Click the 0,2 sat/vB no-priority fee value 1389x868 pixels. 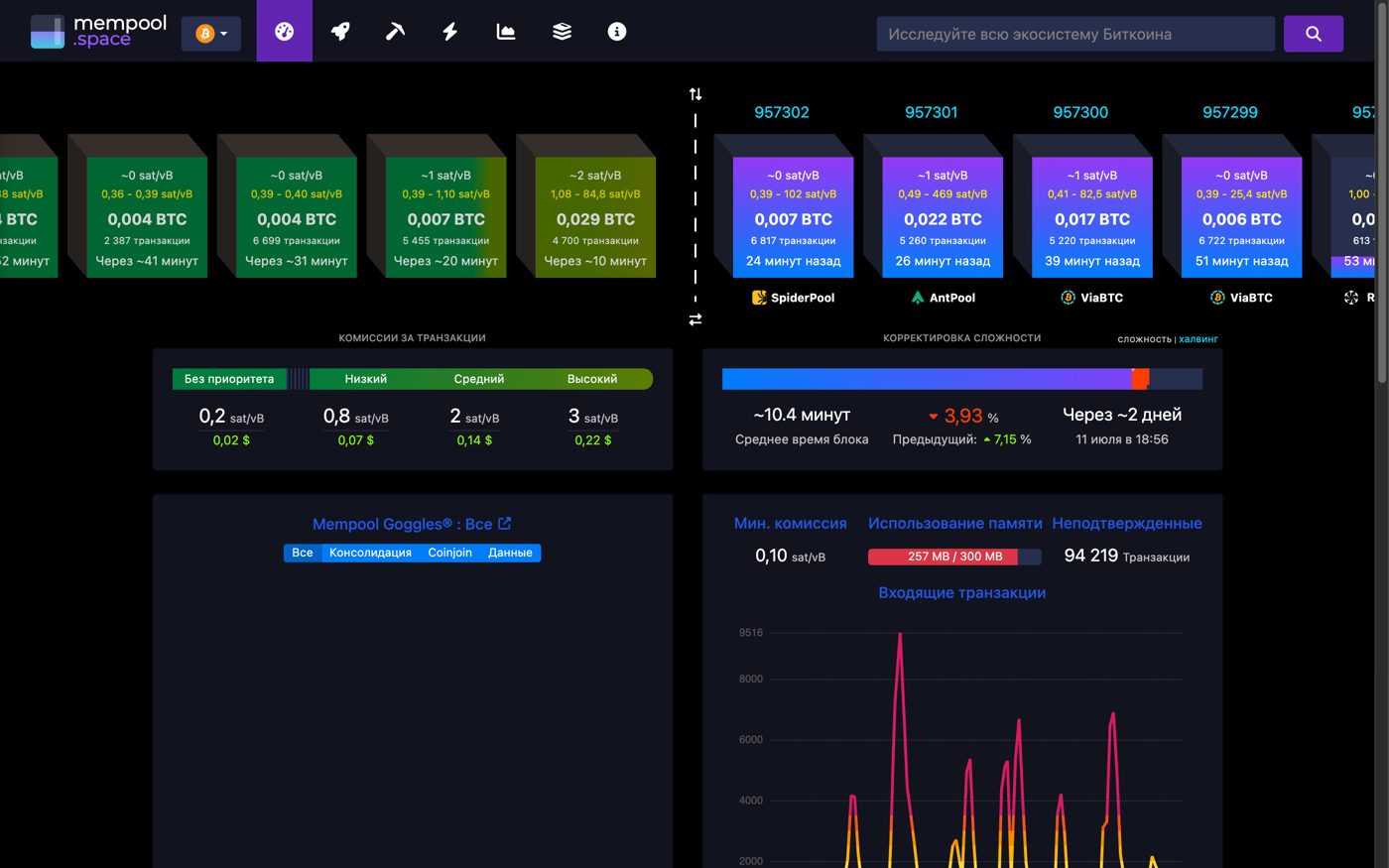coord(231,417)
